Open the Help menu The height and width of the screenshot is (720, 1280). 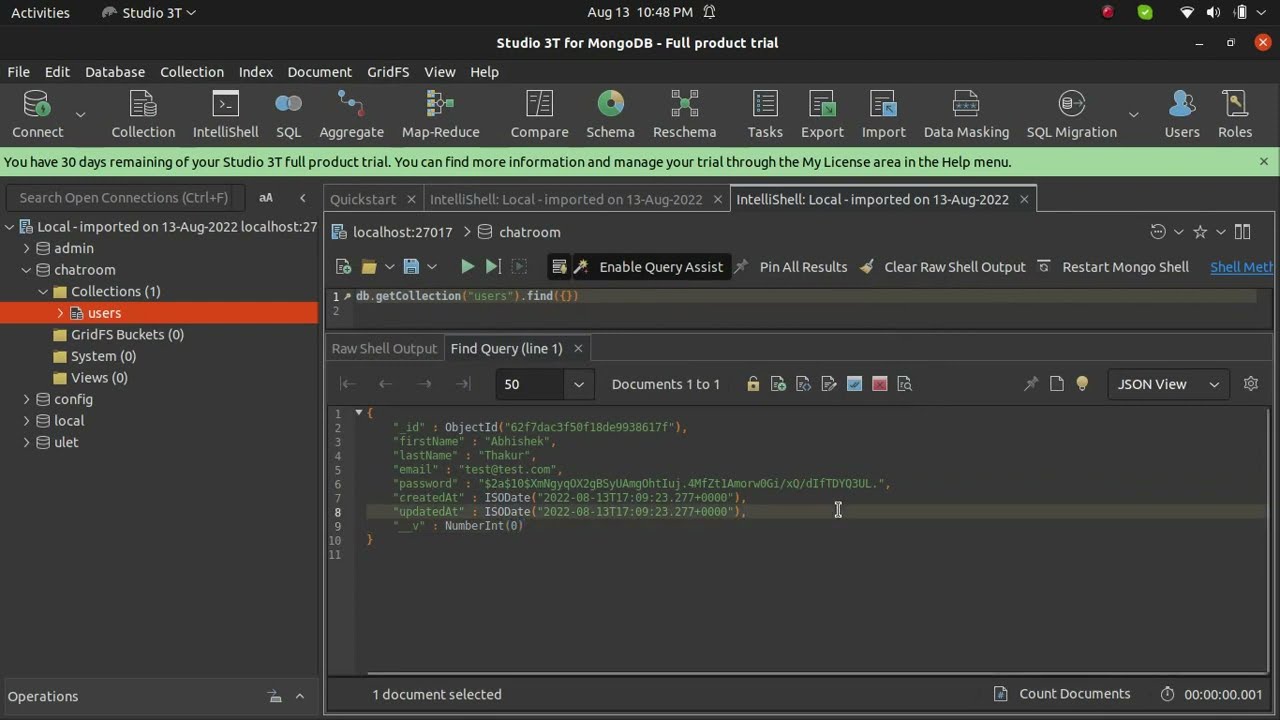point(484,72)
